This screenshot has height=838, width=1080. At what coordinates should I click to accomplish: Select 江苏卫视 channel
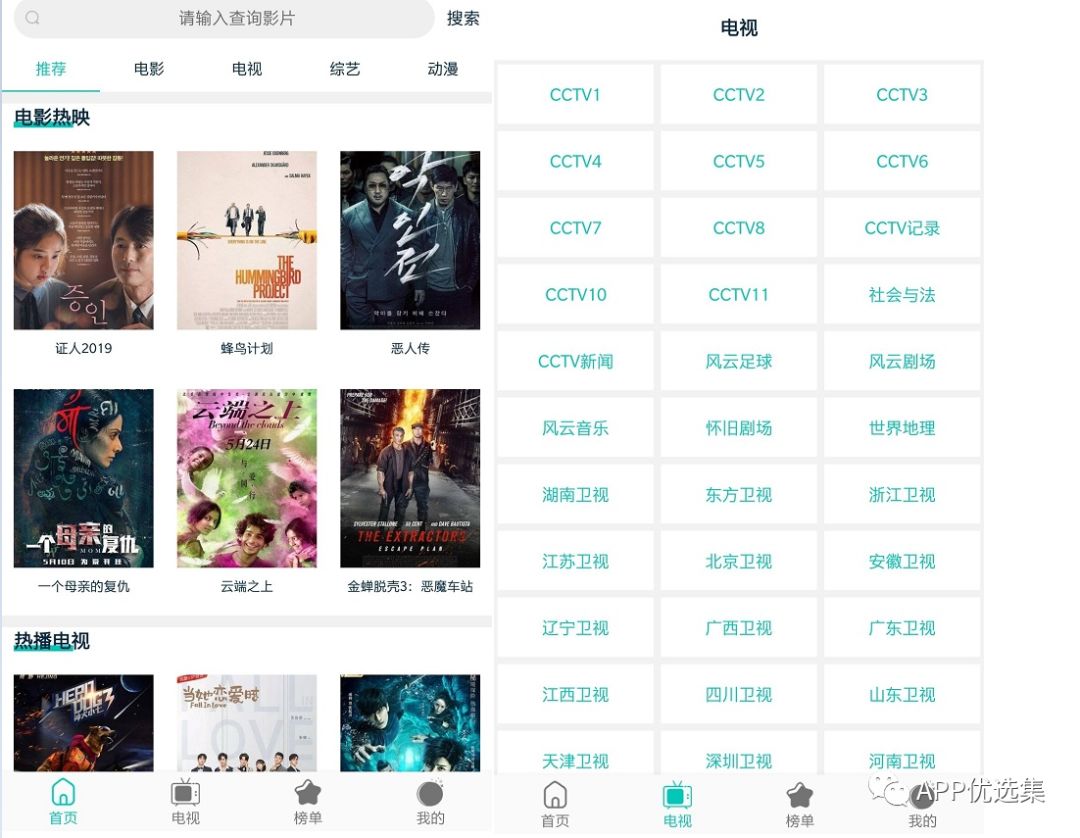[x=575, y=562]
